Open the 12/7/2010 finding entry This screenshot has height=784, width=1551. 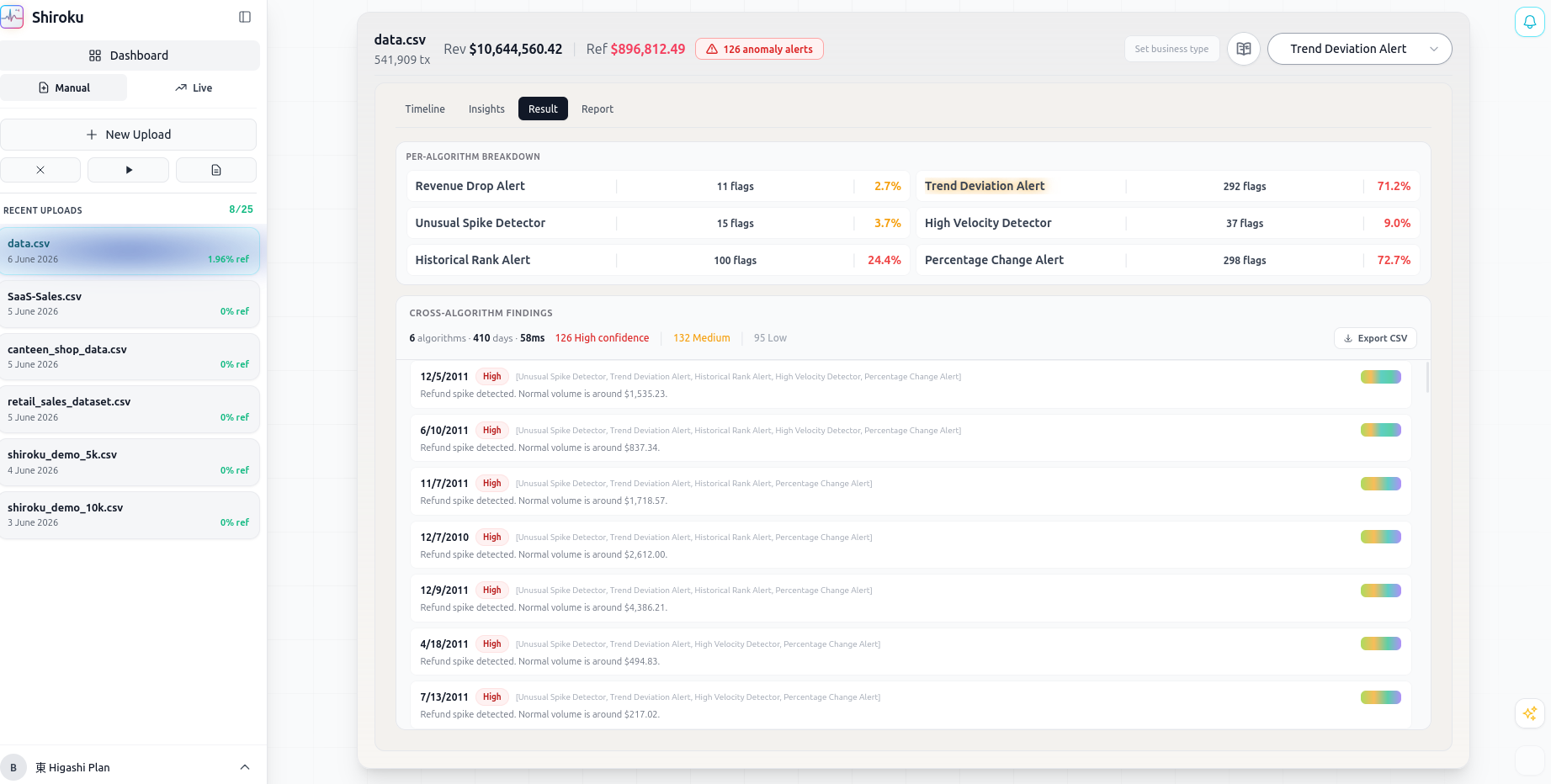pyautogui.click(x=911, y=545)
